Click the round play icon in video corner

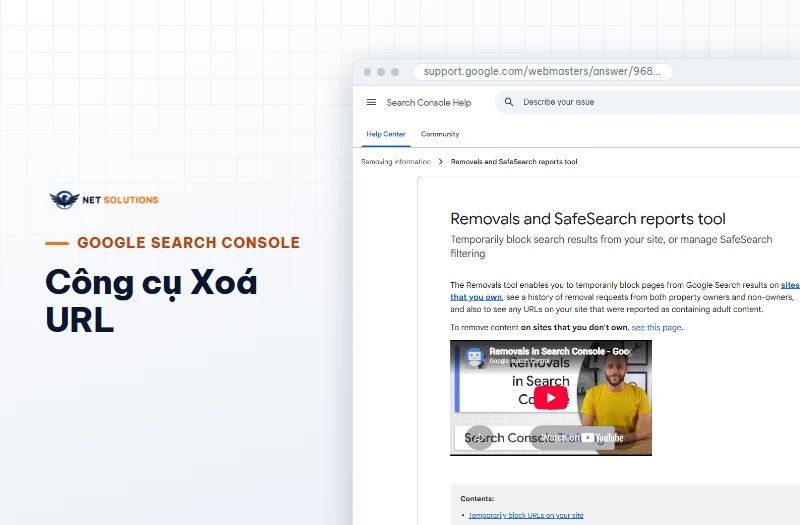[480, 438]
